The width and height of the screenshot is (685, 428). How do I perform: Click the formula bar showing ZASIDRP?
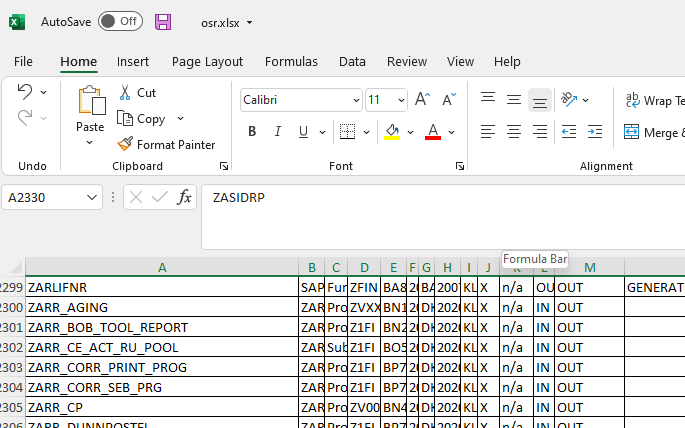click(x=443, y=217)
